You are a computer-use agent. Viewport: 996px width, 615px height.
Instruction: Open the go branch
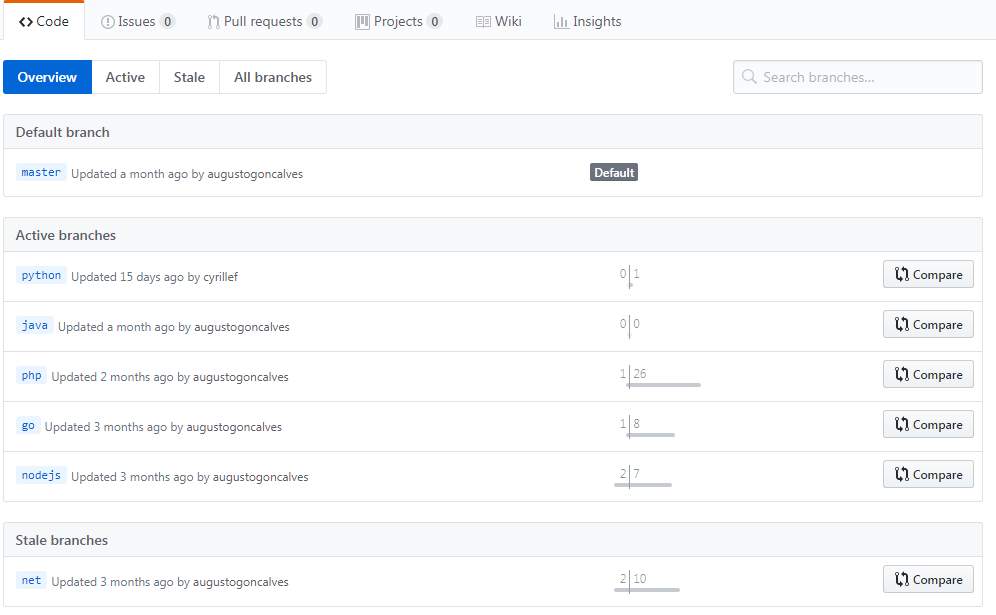28,426
